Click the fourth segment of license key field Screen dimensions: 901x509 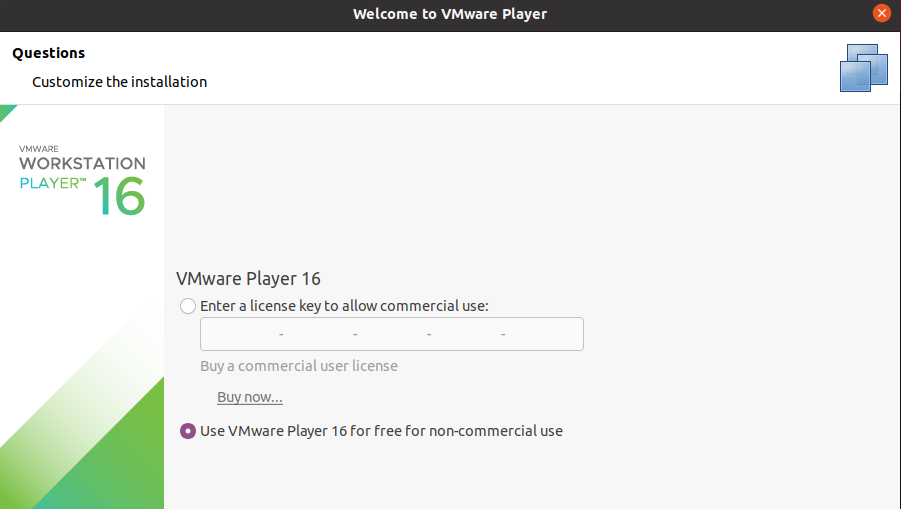point(466,334)
